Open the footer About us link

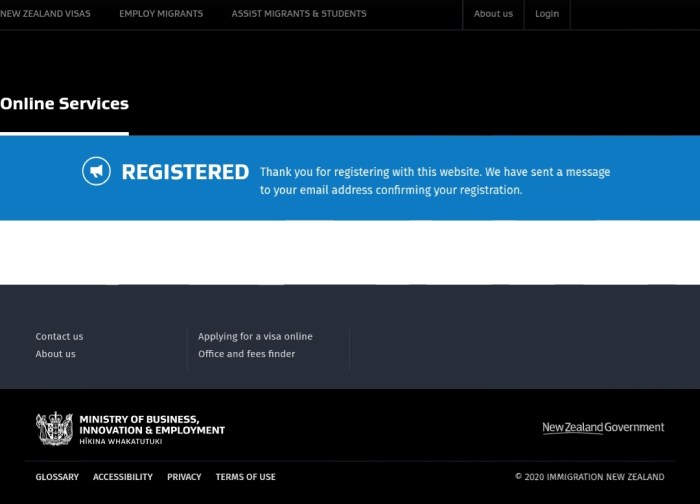tap(55, 354)
